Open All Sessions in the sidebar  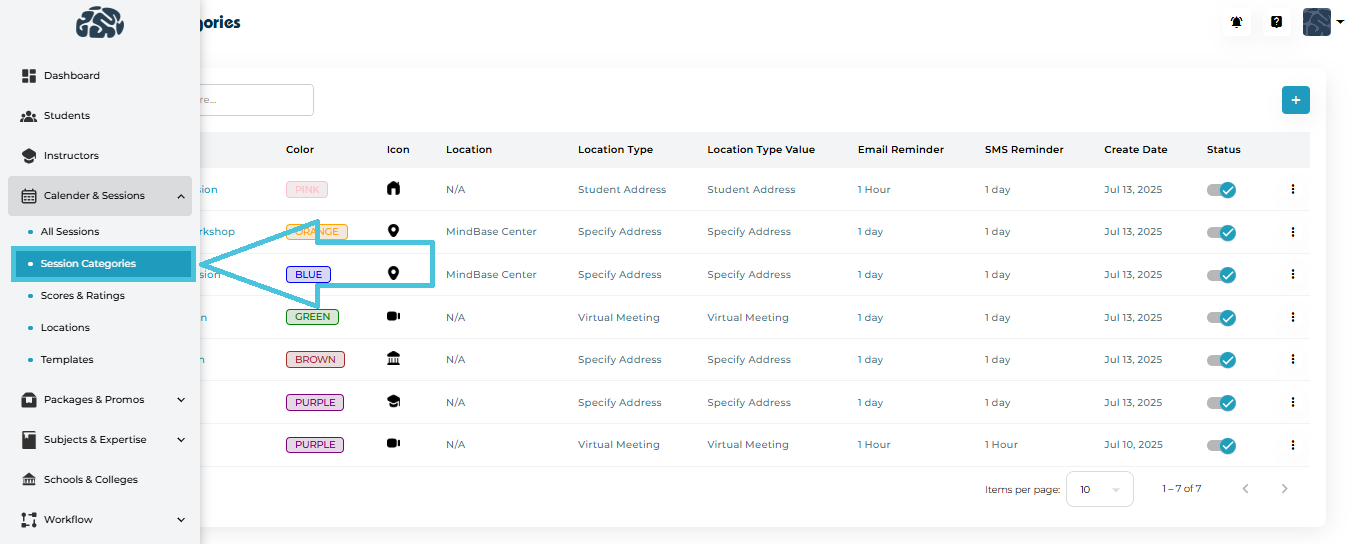pos(70,232)
